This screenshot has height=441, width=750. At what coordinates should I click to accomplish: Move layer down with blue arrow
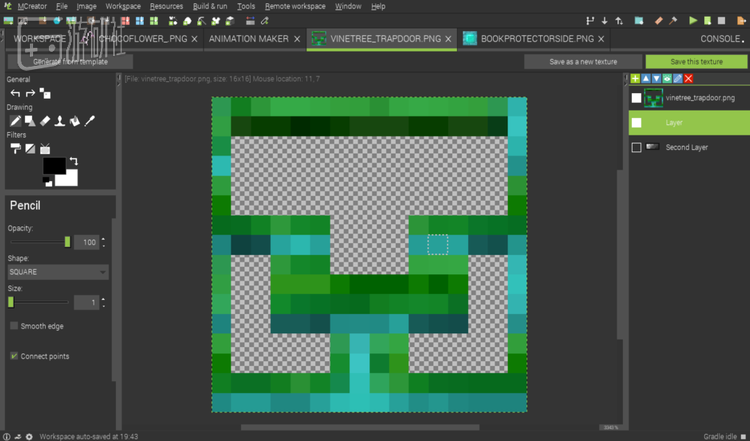(x=656, y=78)
